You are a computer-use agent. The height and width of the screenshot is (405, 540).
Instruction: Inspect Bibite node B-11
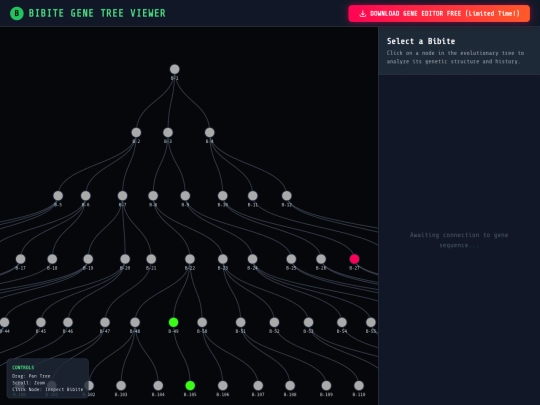253,196
